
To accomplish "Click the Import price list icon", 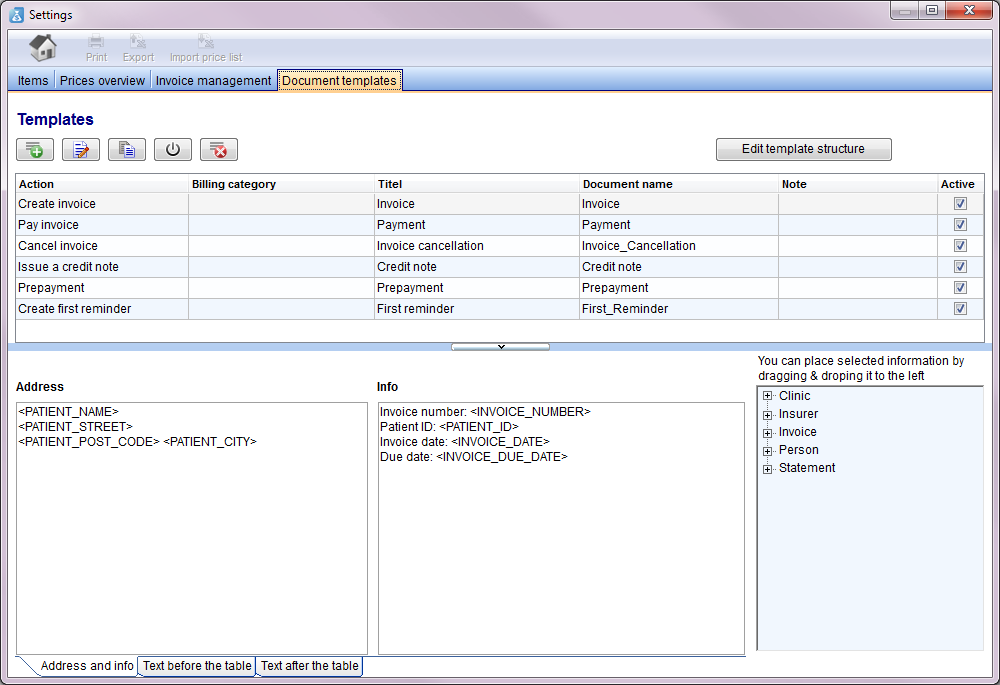I will (205, 48).
